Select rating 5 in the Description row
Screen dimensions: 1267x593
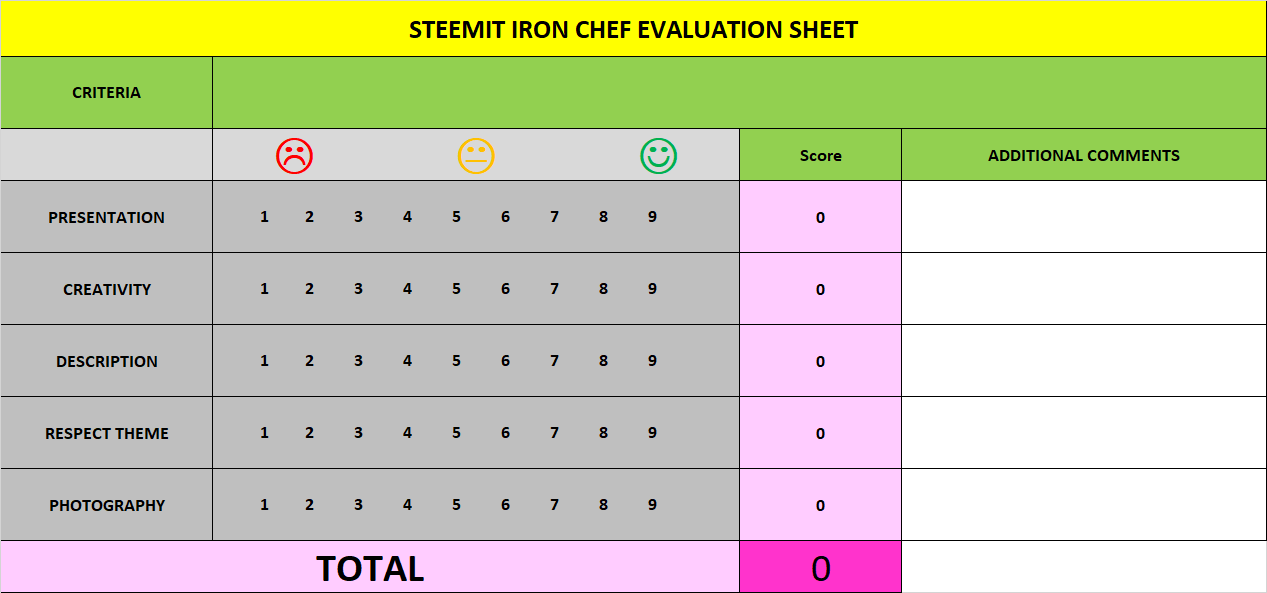point(456,361)
